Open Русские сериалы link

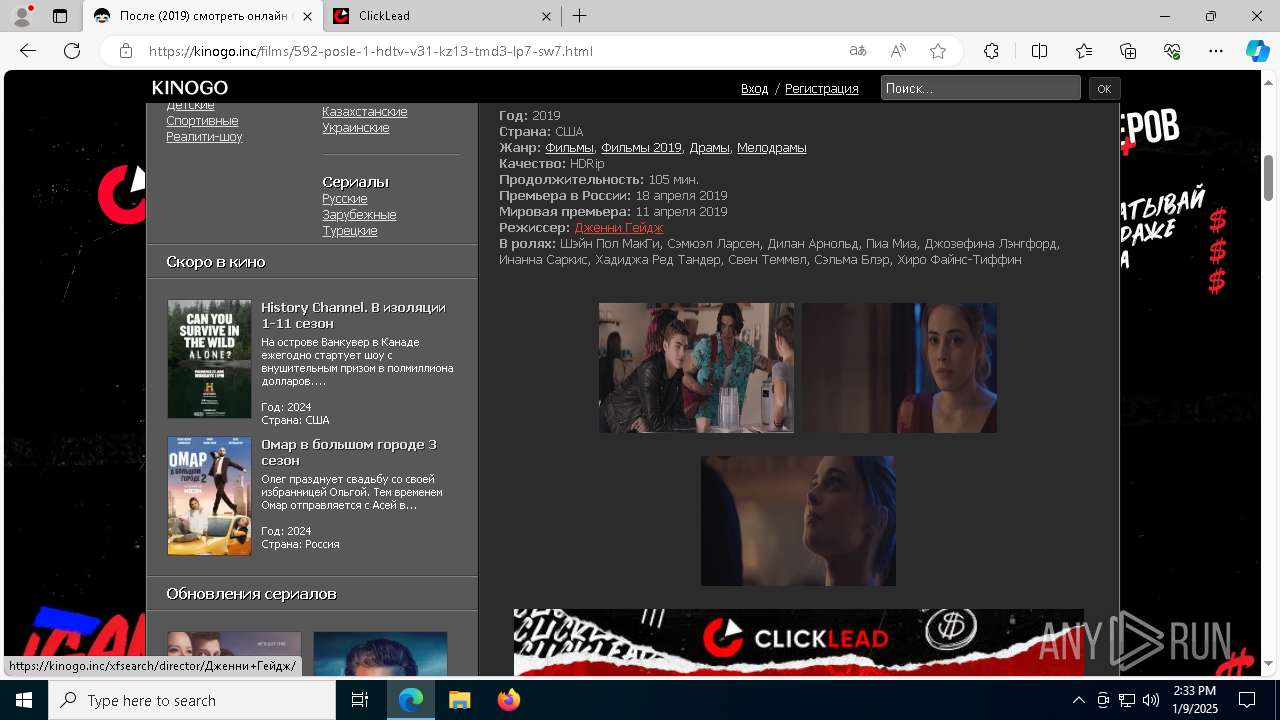tap(344, 199)
